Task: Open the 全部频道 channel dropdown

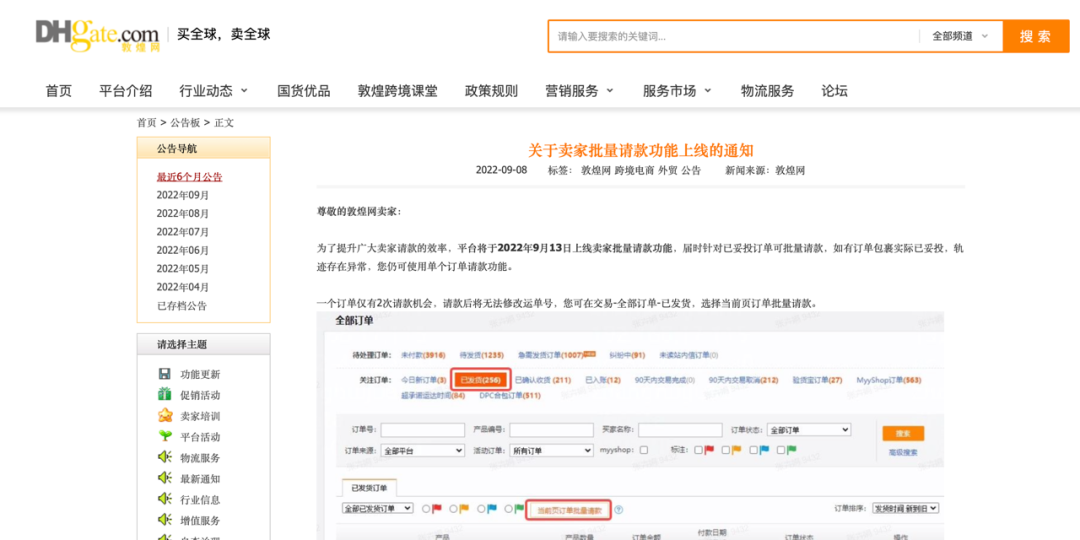Action: (960, 36)
